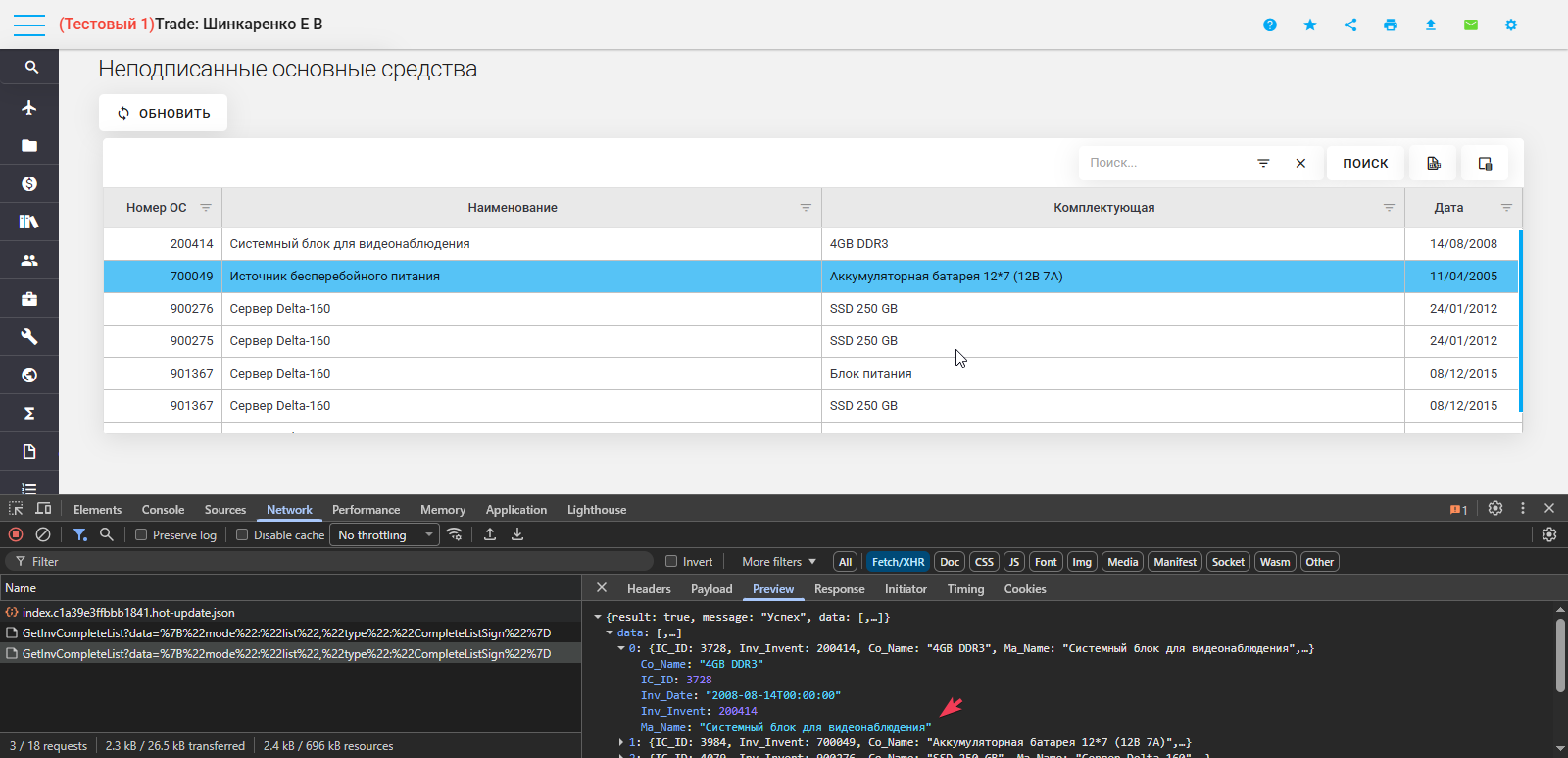Enable the Preserve log checkbox

point(142,534)
